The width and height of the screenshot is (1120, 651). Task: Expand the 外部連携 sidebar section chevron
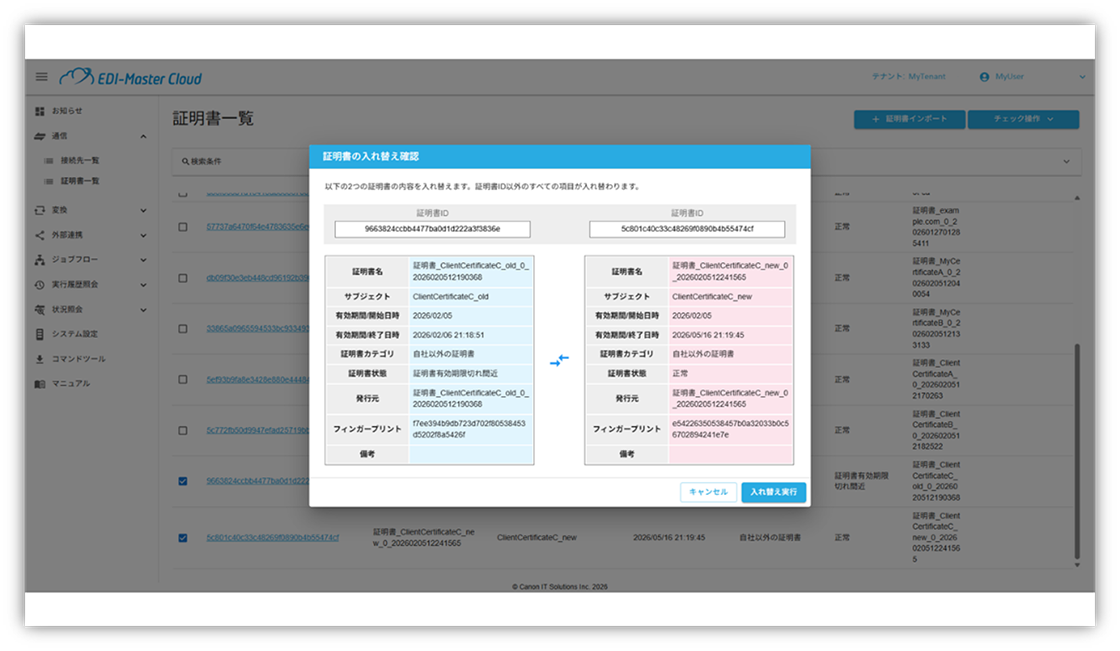pyautogui.click(x=143, y=236)
